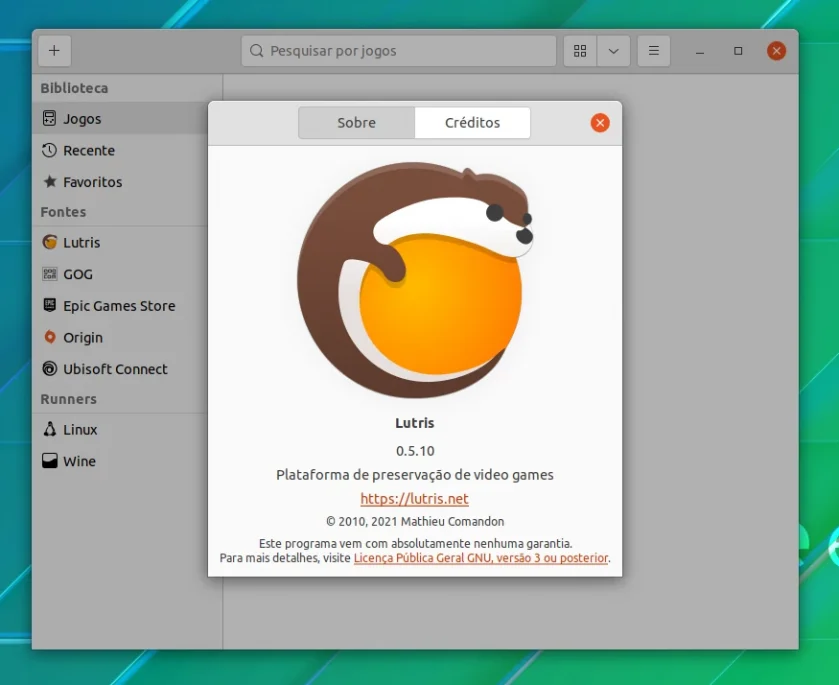Open the Licença Pública Geral GNU link
Viewport: 840px width, 685px height.
481,558
